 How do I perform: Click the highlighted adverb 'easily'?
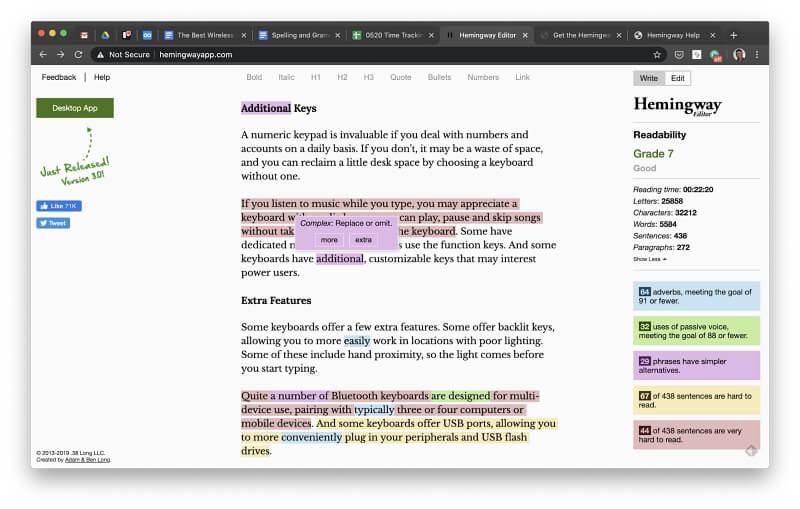click(357, 341)
